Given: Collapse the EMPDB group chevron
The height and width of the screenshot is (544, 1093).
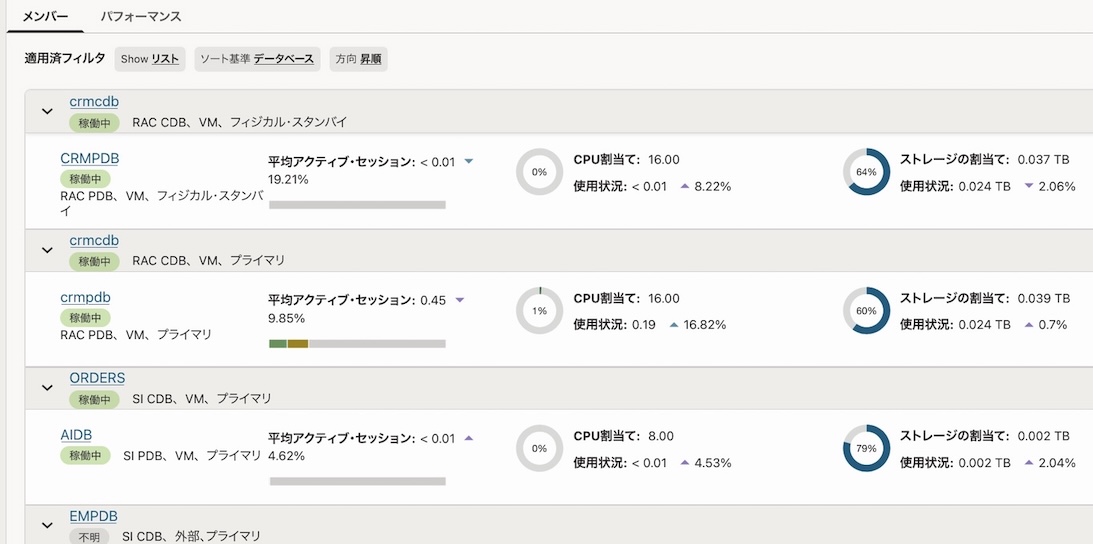Looking at the screenshot, I should tap(47, 525).
